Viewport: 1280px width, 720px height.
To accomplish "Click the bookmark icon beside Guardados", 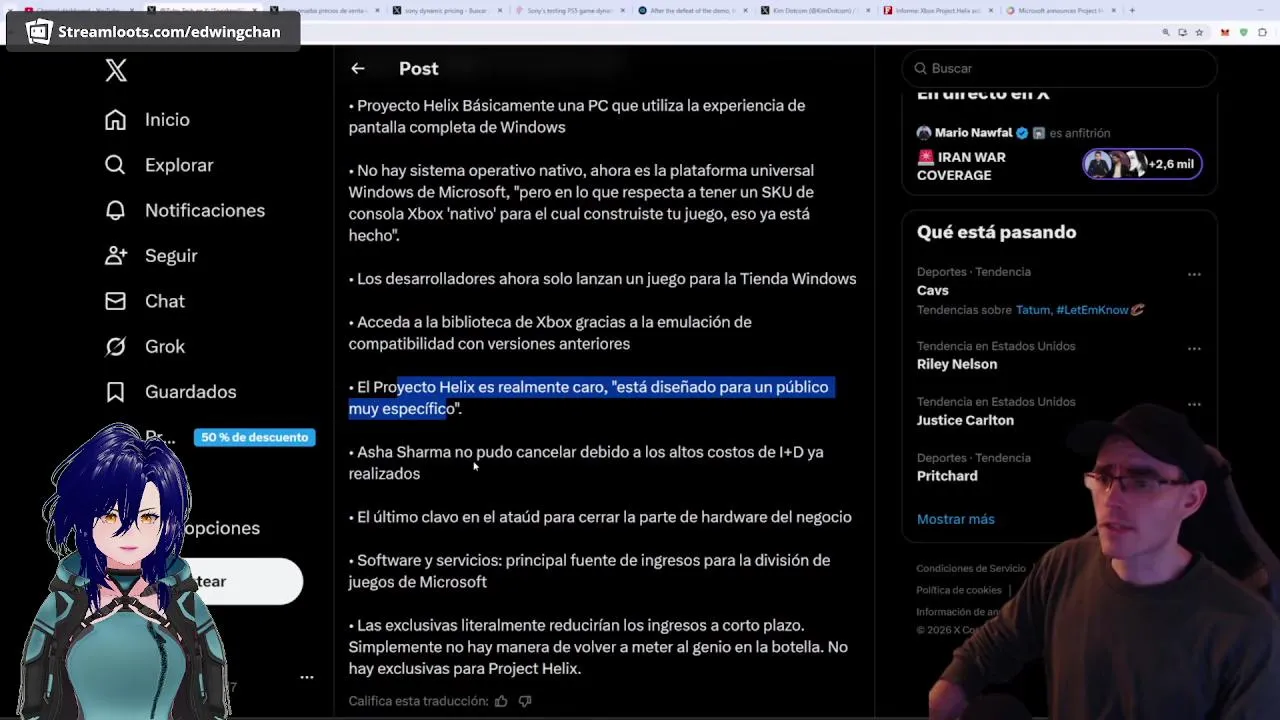I will click(116, 392).
